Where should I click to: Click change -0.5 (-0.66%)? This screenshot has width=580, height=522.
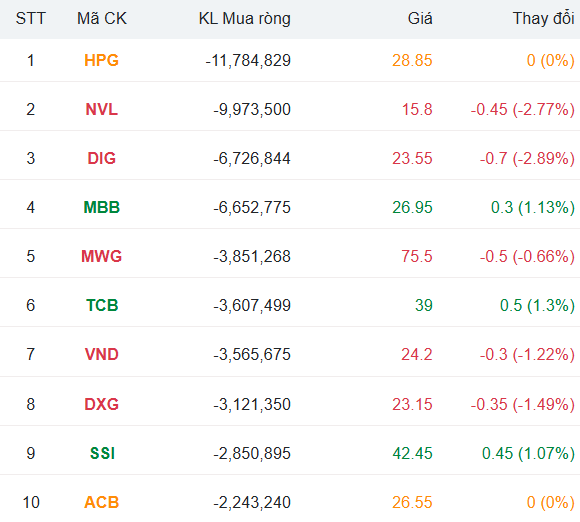(x=527, y=257)
